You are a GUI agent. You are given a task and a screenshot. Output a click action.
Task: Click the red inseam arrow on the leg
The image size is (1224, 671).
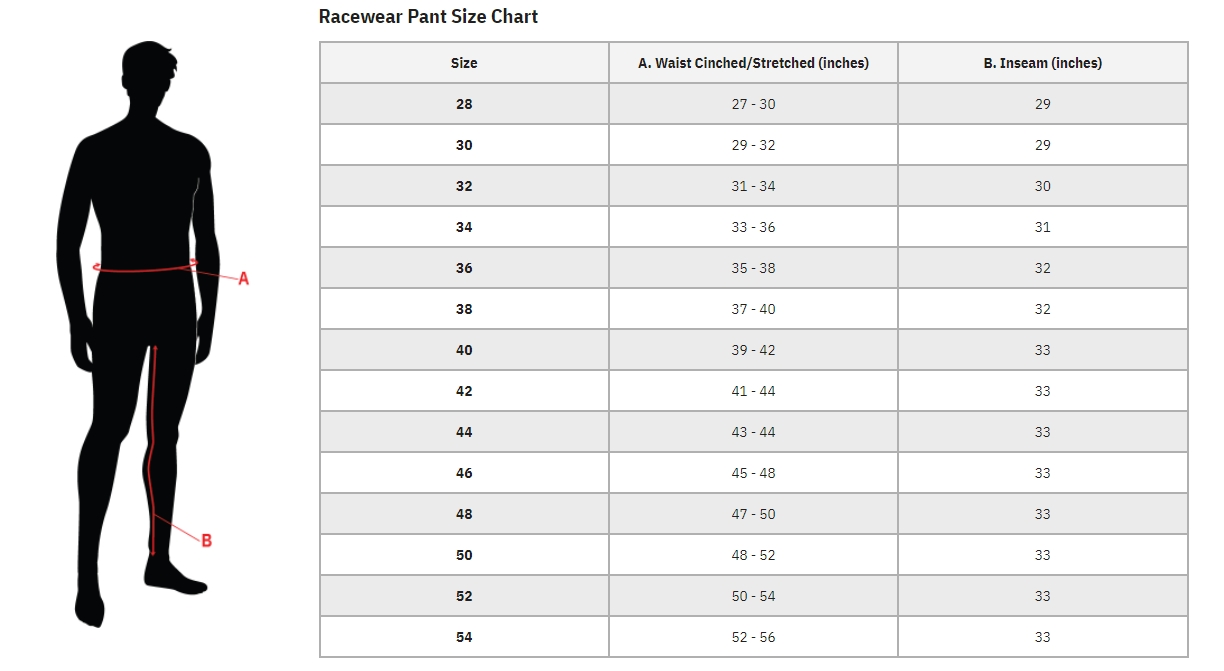point(153,450)
